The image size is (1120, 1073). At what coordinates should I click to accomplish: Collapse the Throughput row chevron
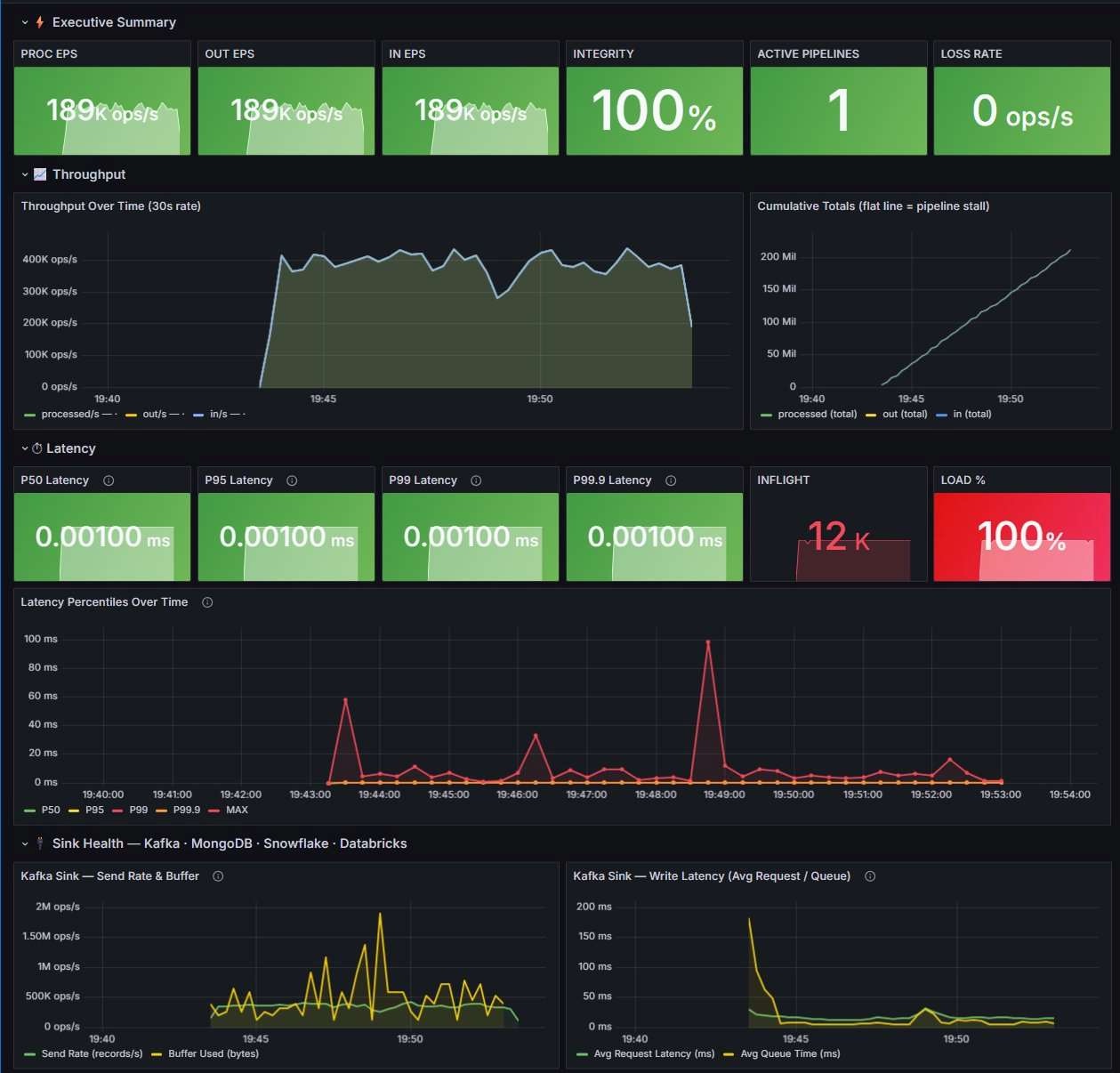tap(25, 174)
